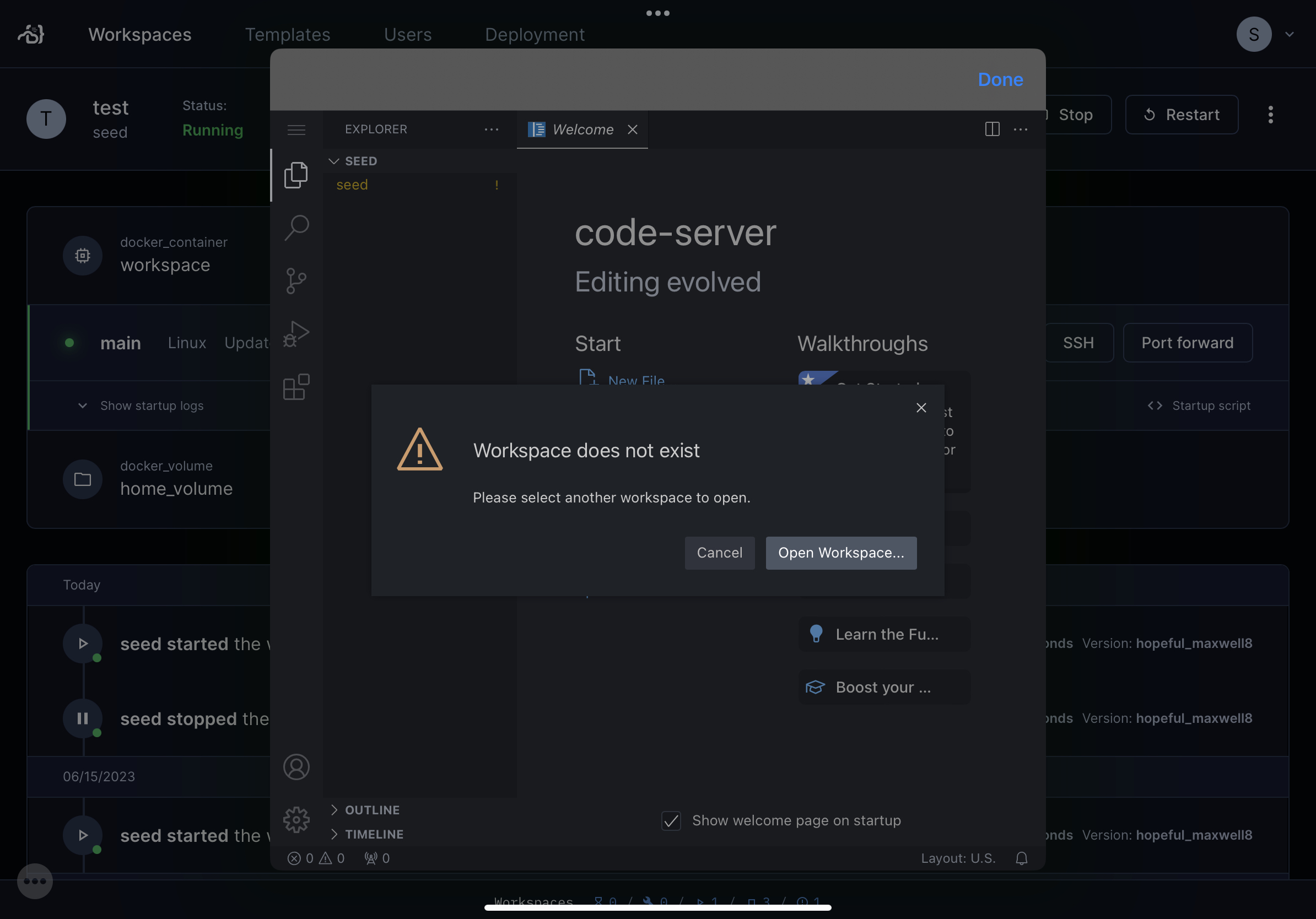The height and width of the screenshot is (919, 1316).
Task: Click the Open Workspace button in the dialog
Action: (841, 553)
